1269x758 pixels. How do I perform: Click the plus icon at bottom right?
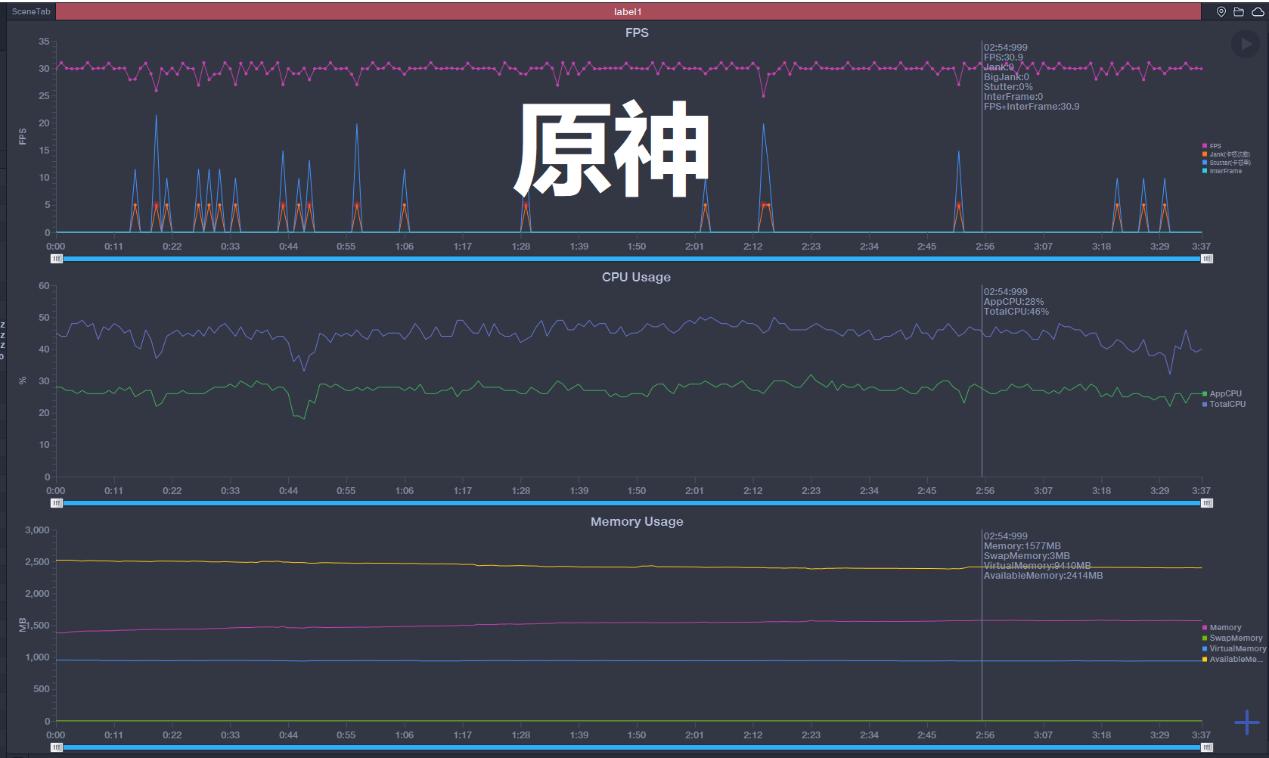(1246, 720)
